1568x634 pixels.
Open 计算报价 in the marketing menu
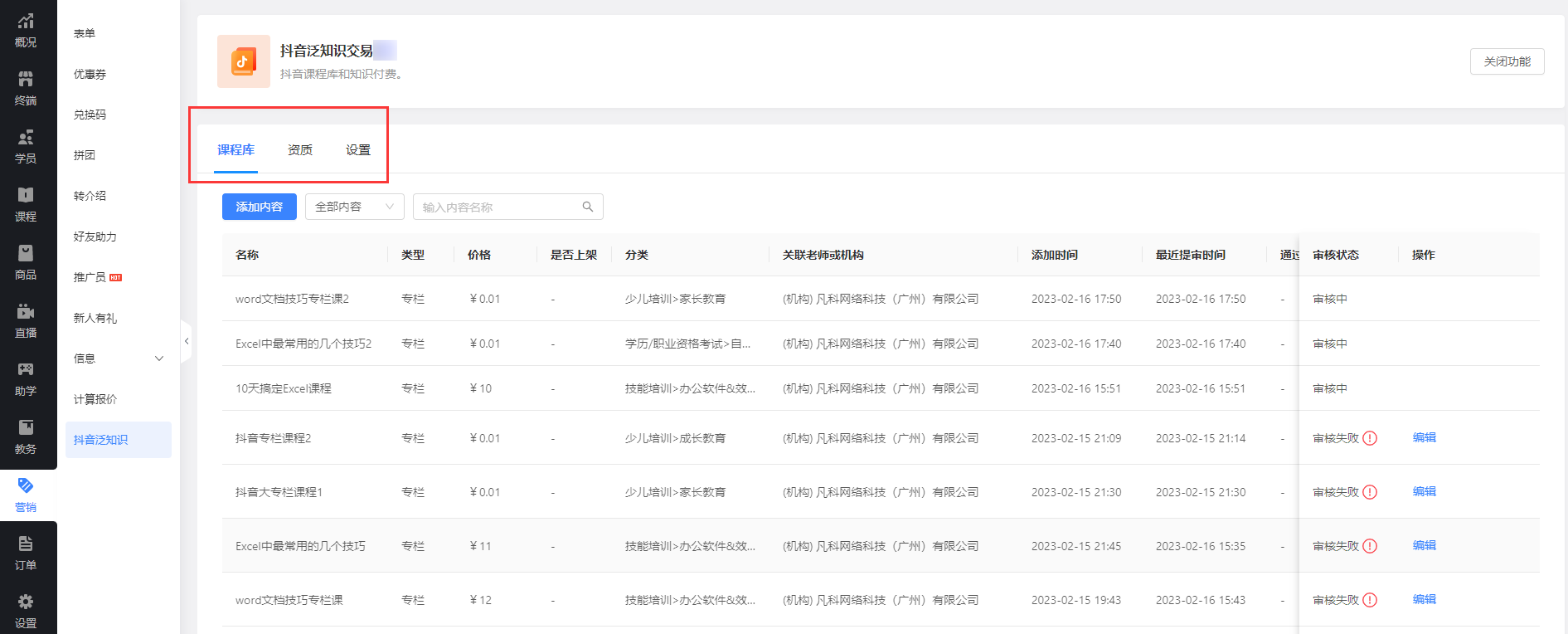point(95,399)
